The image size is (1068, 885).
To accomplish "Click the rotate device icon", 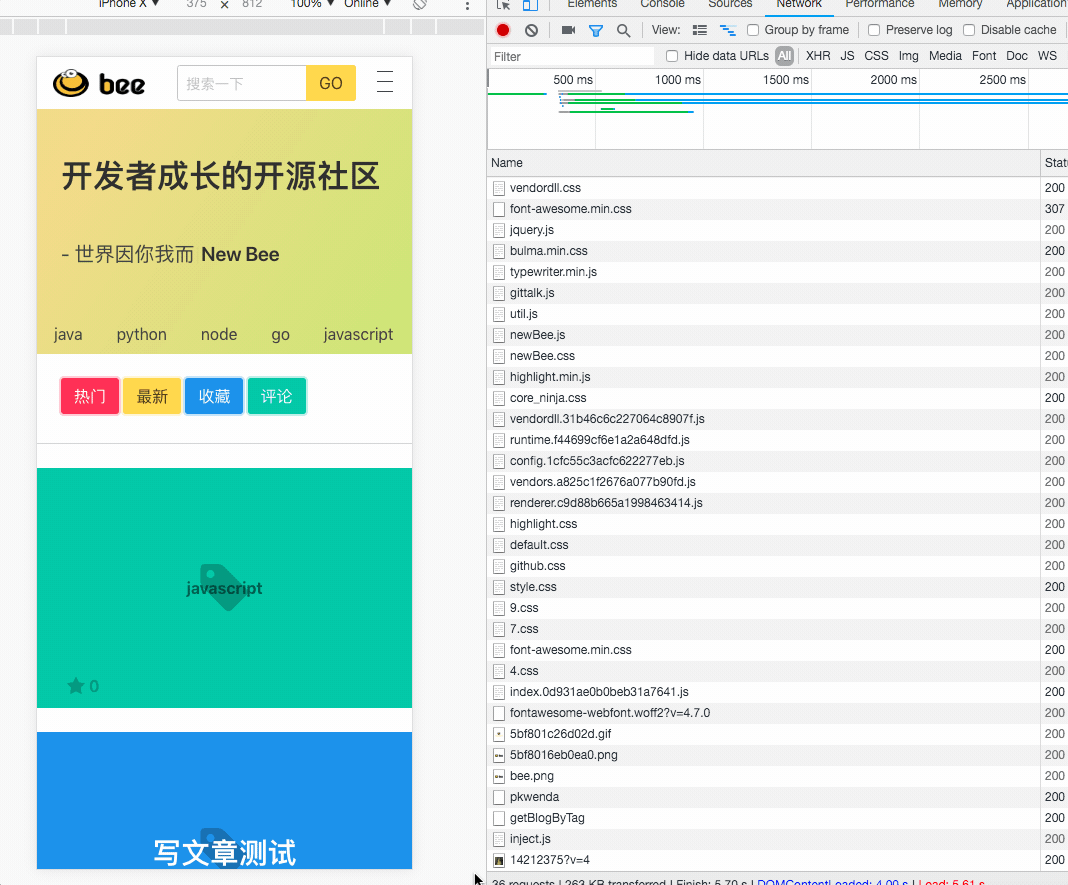I will (420, 4).
